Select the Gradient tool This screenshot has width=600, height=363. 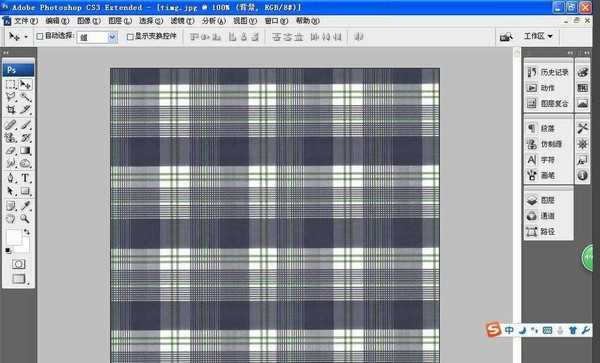(26, 151)
